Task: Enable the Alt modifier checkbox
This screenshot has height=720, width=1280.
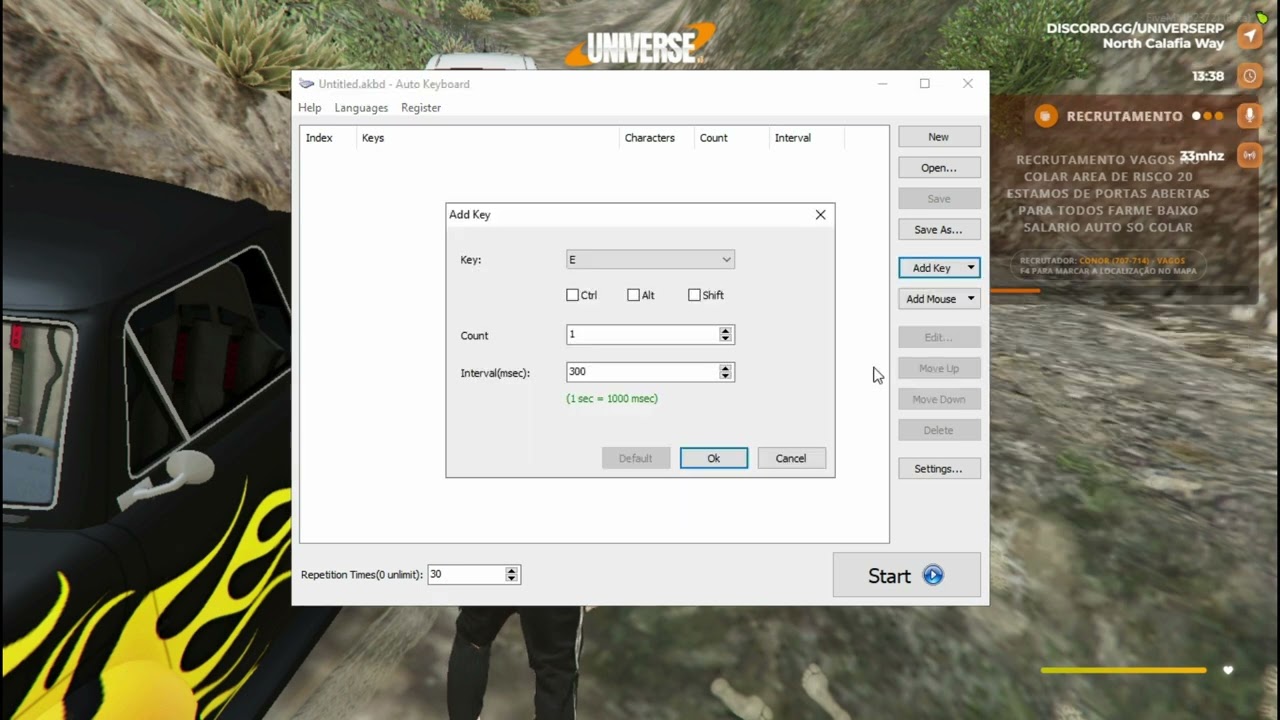Action: pos(633,295)
